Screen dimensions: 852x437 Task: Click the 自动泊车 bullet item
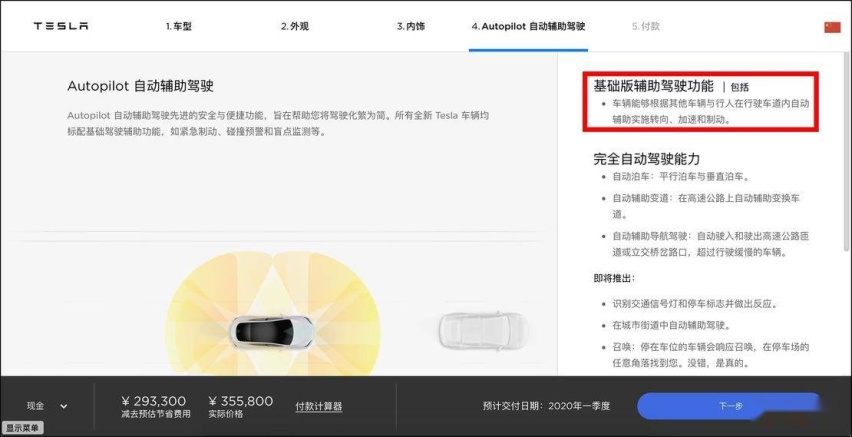coord(681,177)
